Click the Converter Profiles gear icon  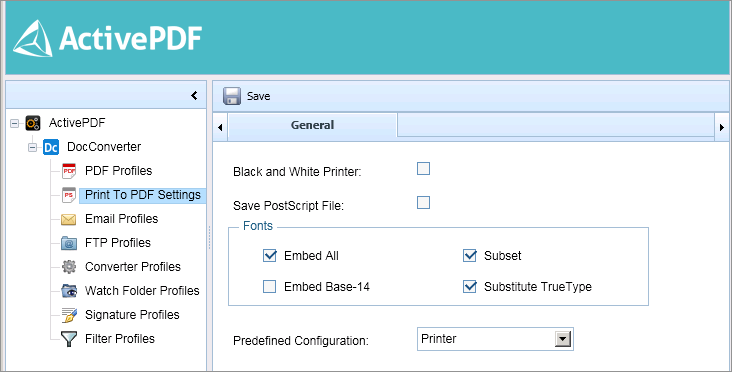tap(69, 267)
